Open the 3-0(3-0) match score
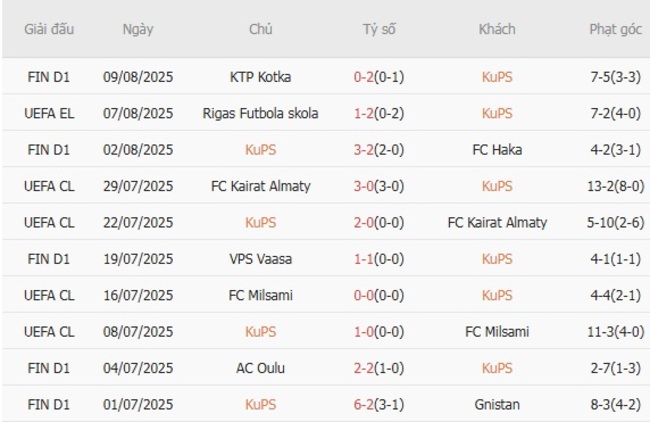 click(x=379, y=186)
